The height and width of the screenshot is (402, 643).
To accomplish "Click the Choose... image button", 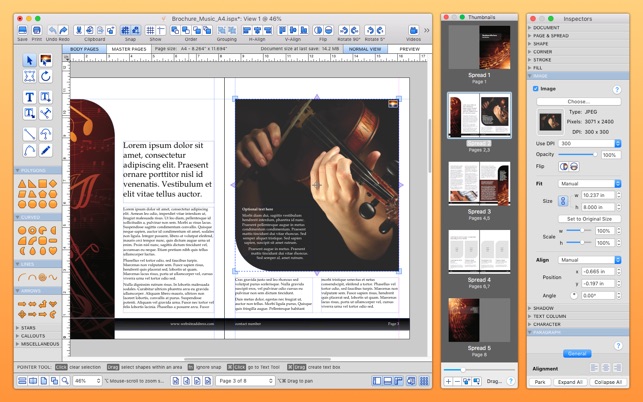I will [579, 101].
